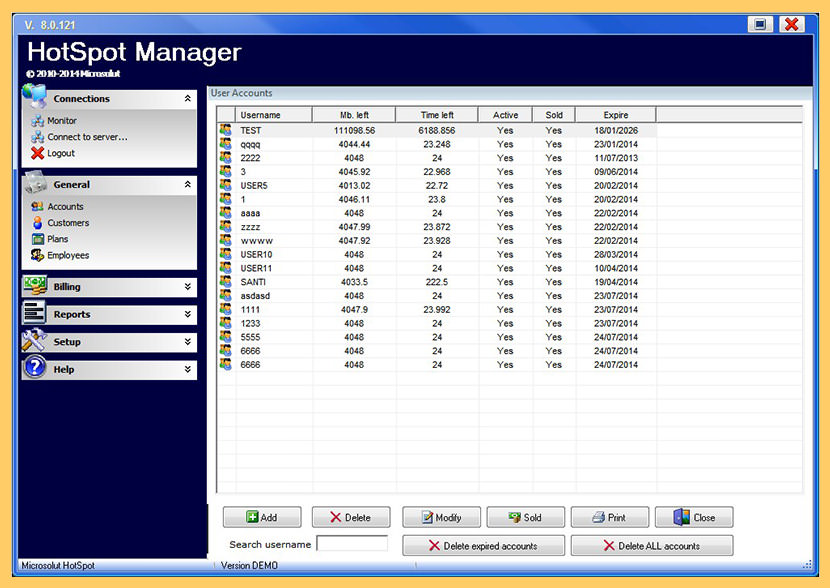Sort by the Expire column header
Image resolution: width=830 pixels, height=588 pixels.
[x=614, y=114]
